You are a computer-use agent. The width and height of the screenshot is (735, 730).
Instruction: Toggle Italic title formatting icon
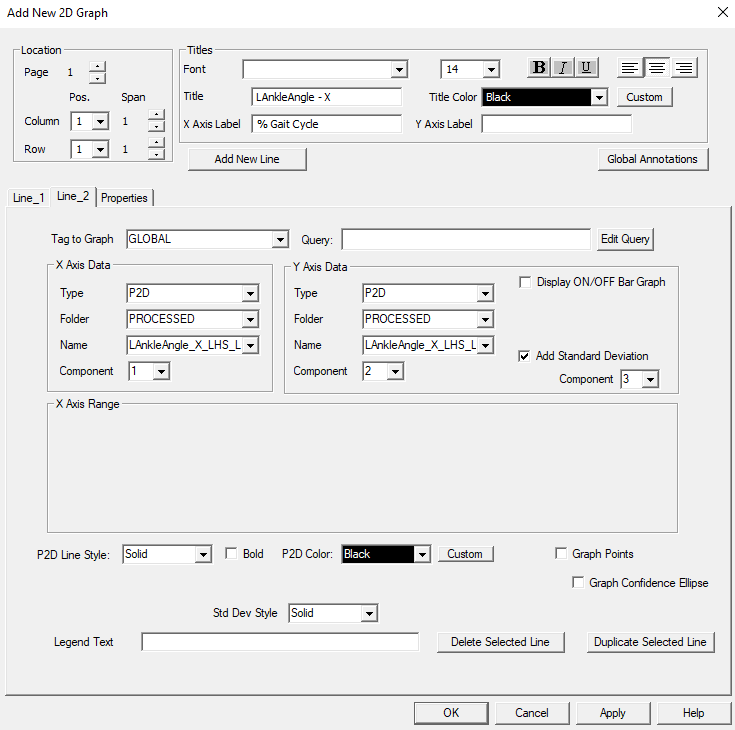563,68
